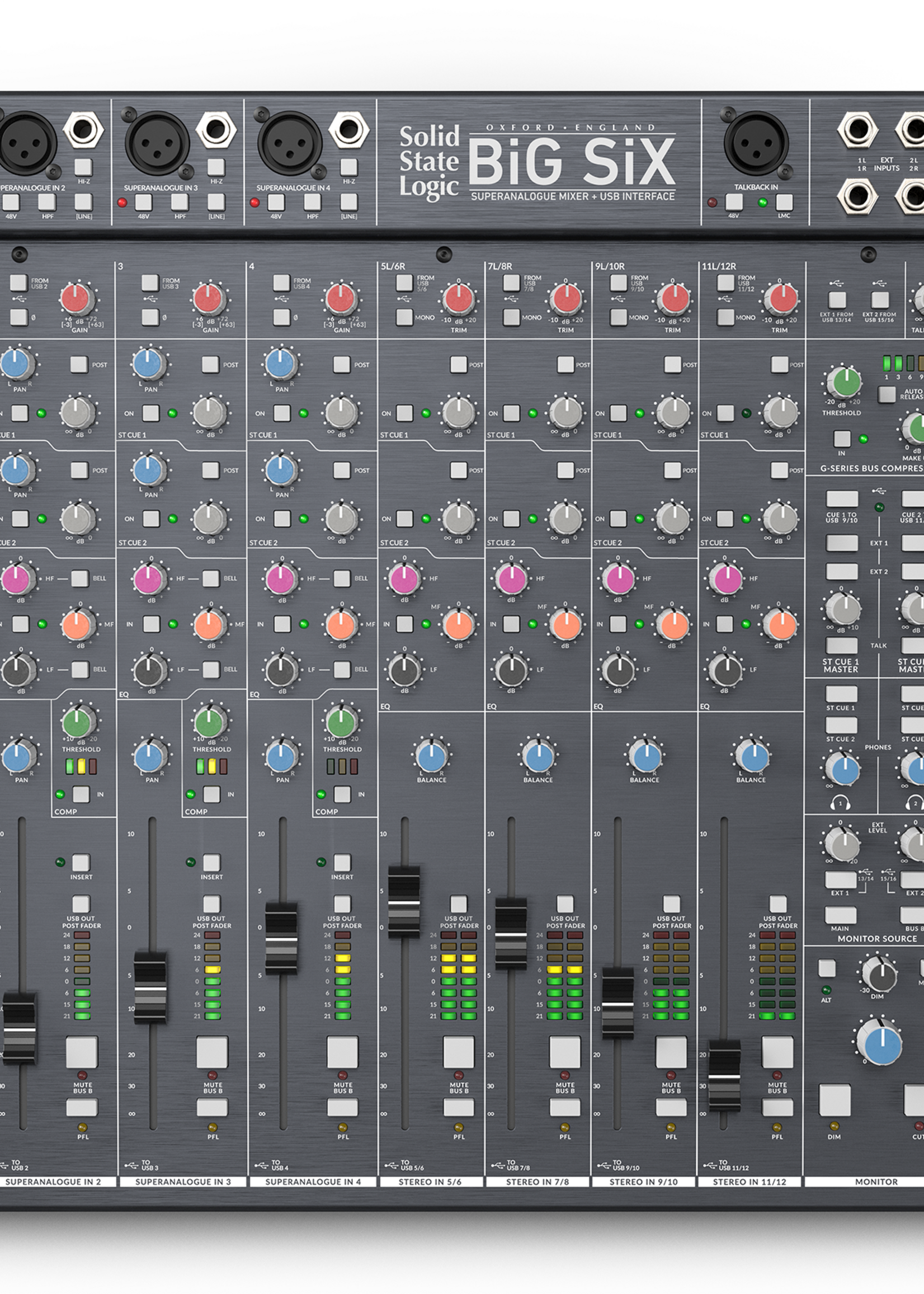The width and height of the screenshot is (924, 1294).
Task: Adjust the red GAIN knob on channel 4
Action: pos(341,300)
